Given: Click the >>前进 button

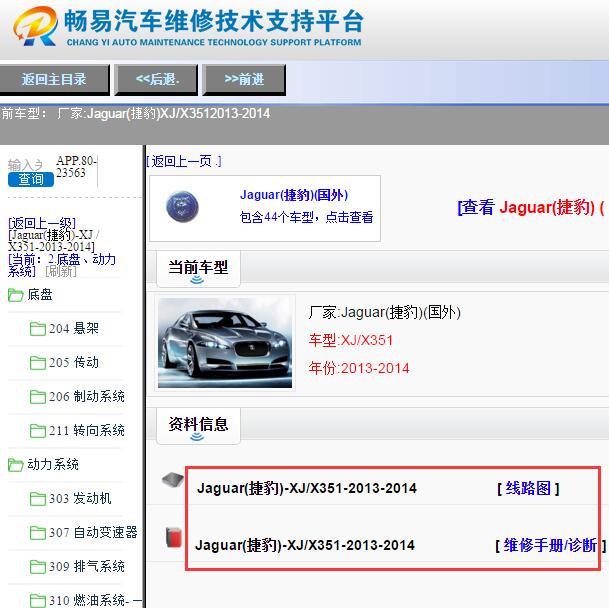Looking at the screenshot, I should point(244,80).
